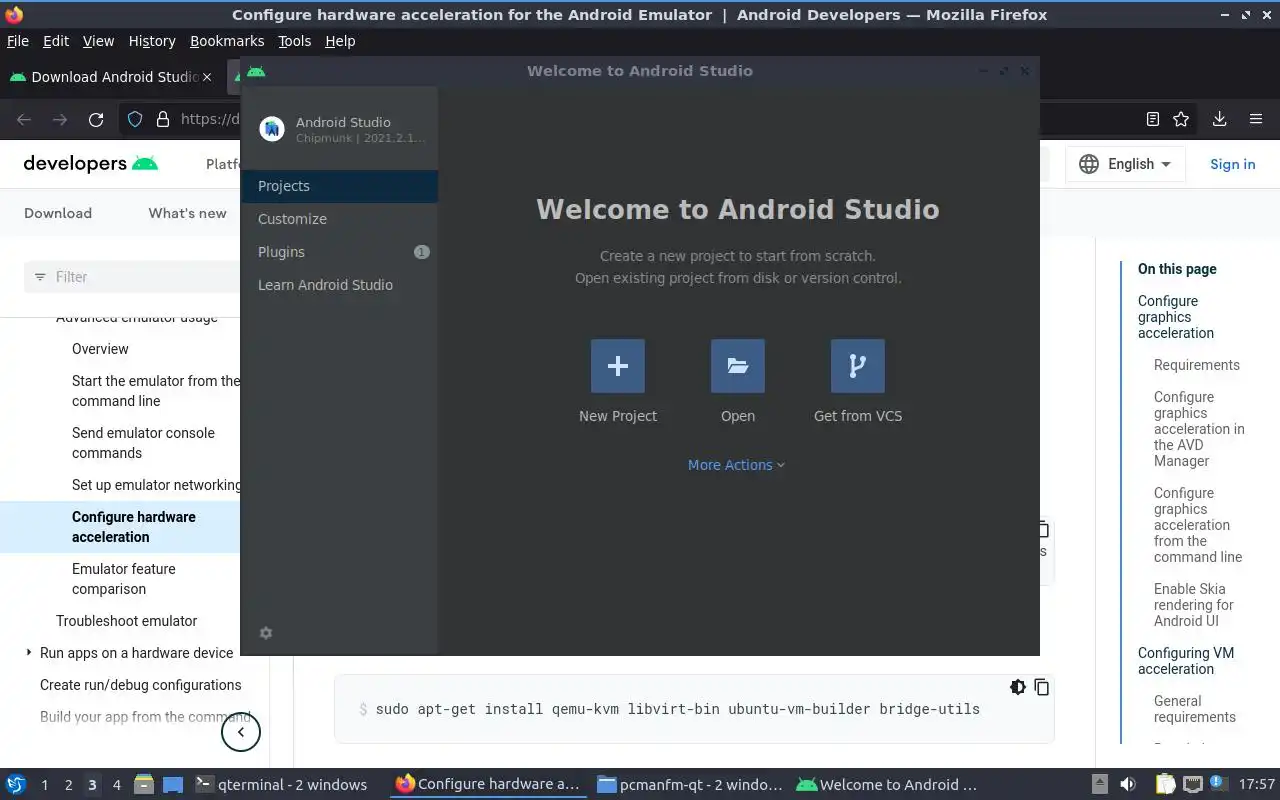This screenshot has width=1280, height=800.
Task: Click the Android developers logo
Action: (91, 164)
